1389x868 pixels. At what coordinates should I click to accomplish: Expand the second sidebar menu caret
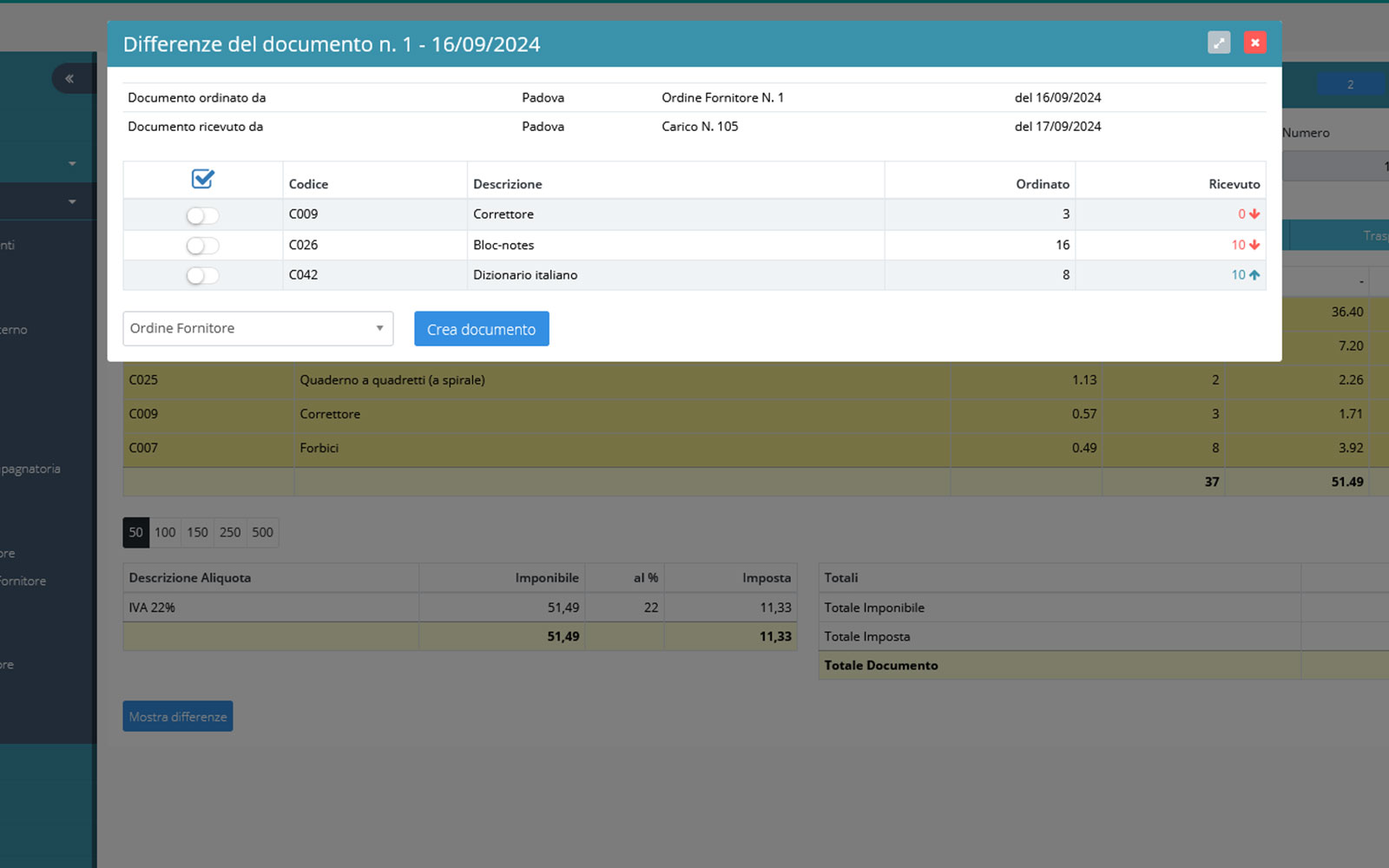click(72, 201)
